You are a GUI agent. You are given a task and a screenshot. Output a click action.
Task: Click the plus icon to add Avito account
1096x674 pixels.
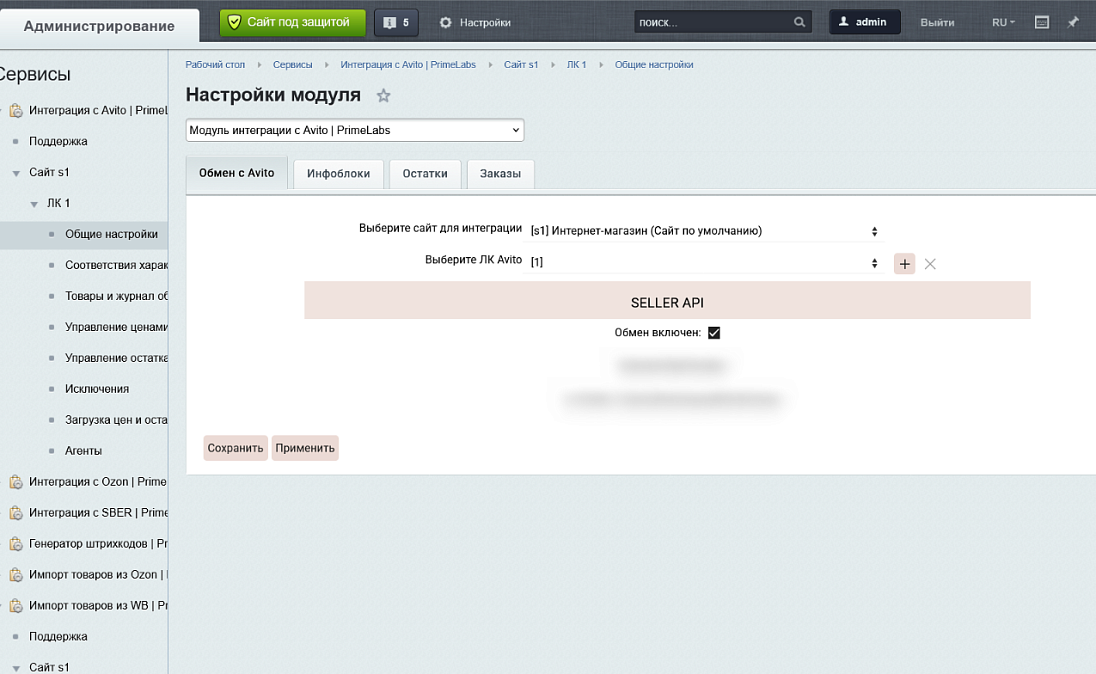click(x=904, y=264)
